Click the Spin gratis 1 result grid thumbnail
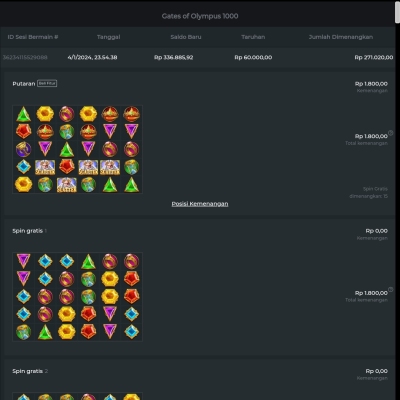This screenshot has width=400, height=400. pos(77,297)
